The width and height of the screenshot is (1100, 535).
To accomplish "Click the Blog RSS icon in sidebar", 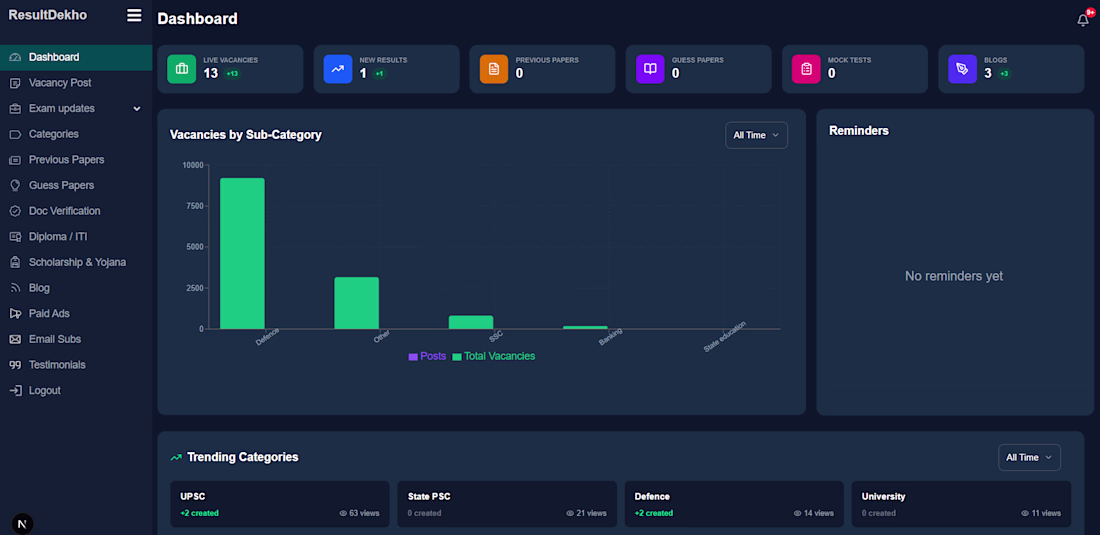I will coord(15,288).
